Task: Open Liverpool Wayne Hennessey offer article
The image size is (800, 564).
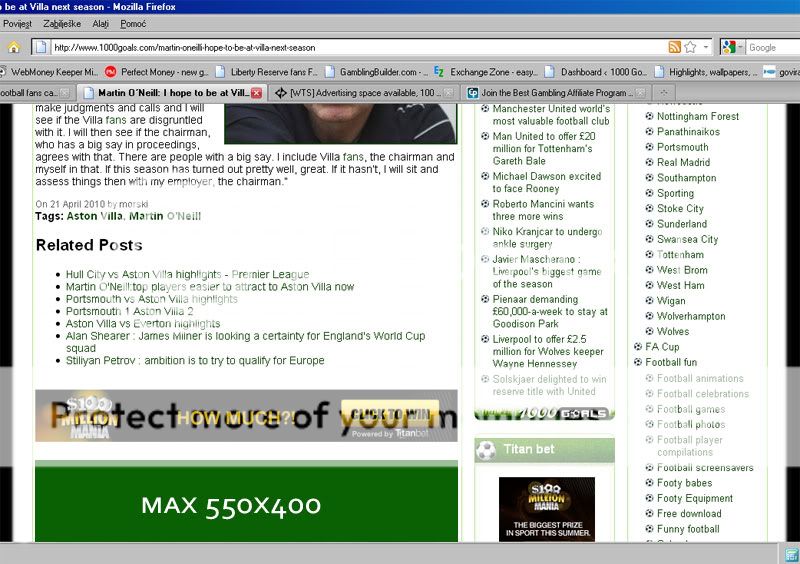Action: (x=548, y=351)
